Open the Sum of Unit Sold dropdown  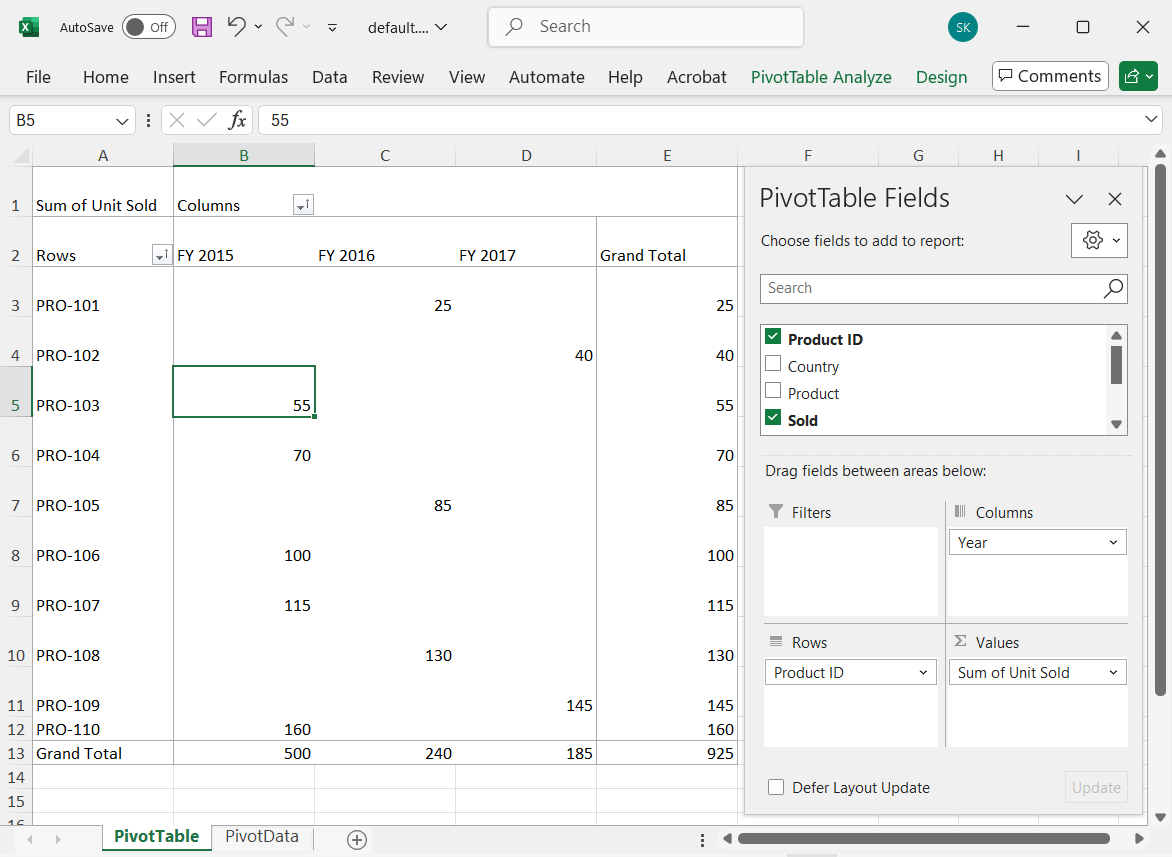point(1113,673)
